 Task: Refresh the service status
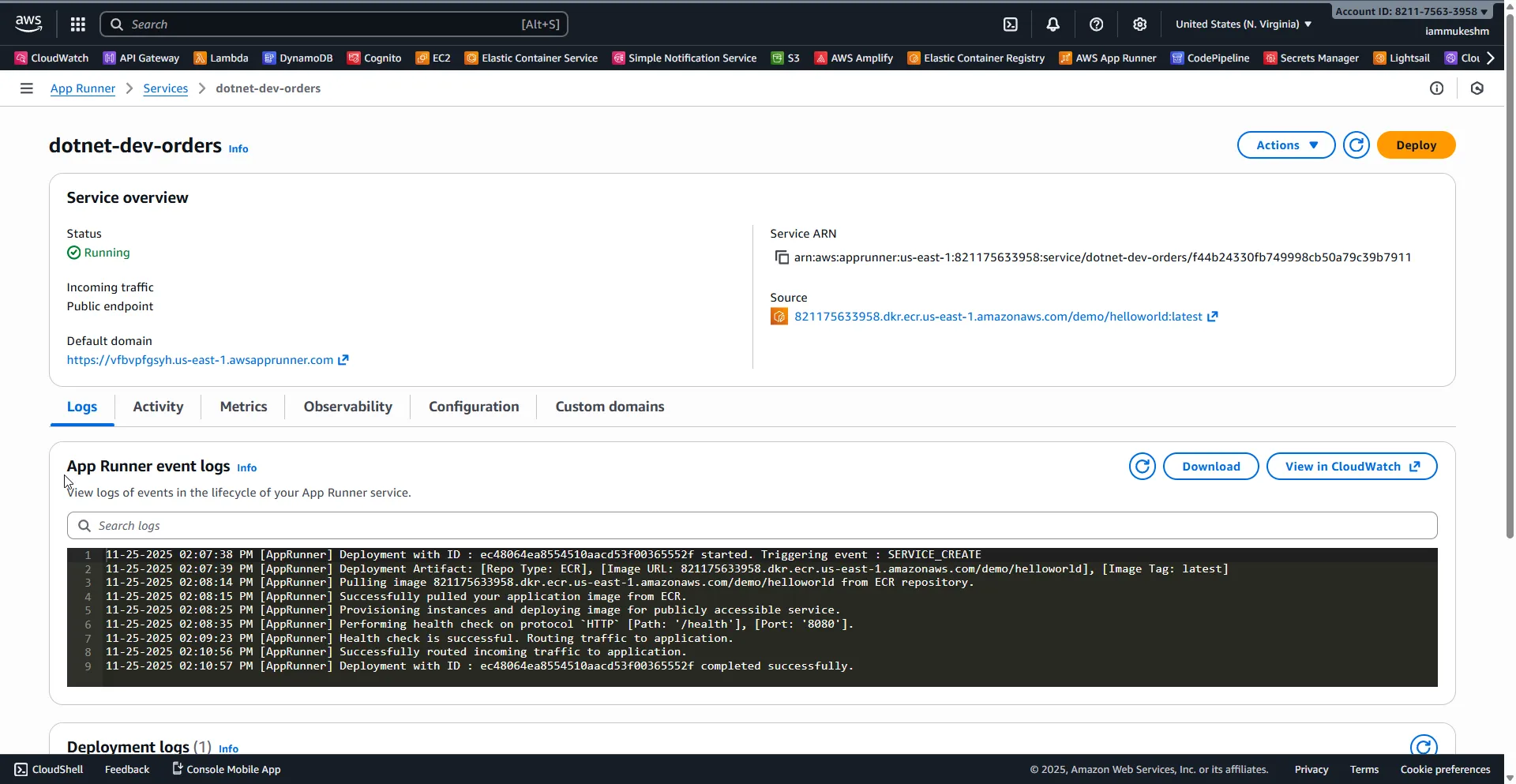[x=1357, y=144]
